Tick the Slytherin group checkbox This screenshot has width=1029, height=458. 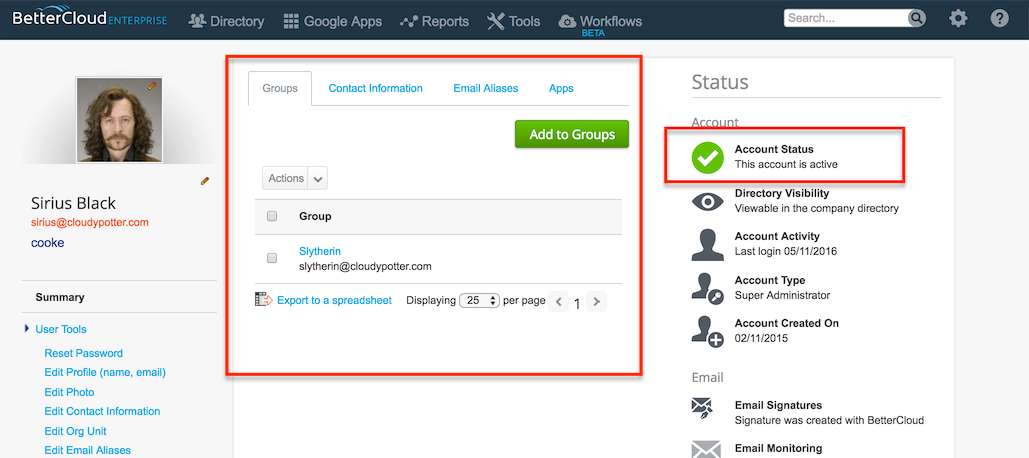tap(272, 259)
